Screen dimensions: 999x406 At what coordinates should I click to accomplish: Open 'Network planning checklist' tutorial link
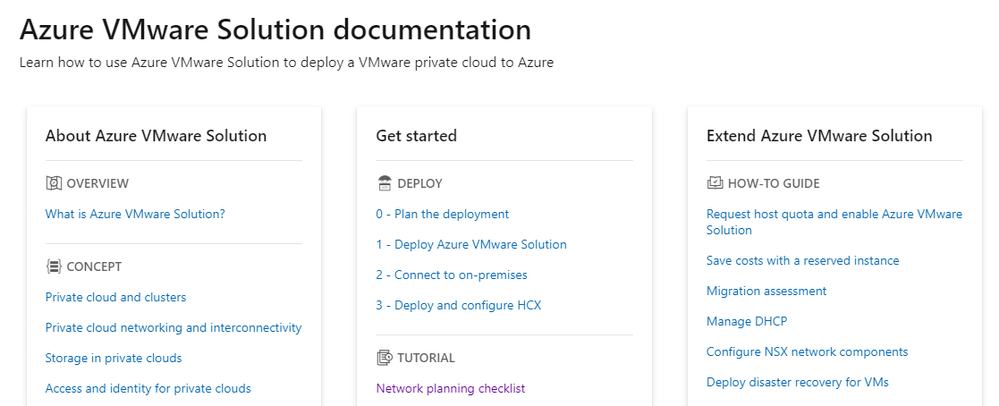[450, 388]
